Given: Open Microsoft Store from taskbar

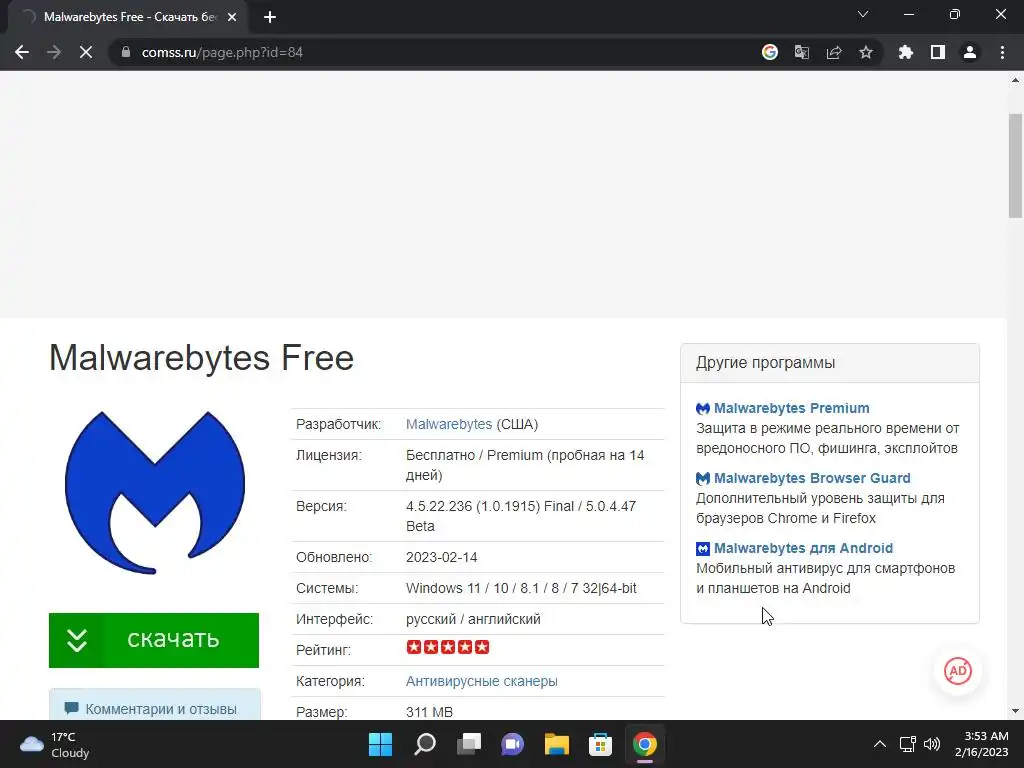Looking at the screenshot, I should click(600, 744).
